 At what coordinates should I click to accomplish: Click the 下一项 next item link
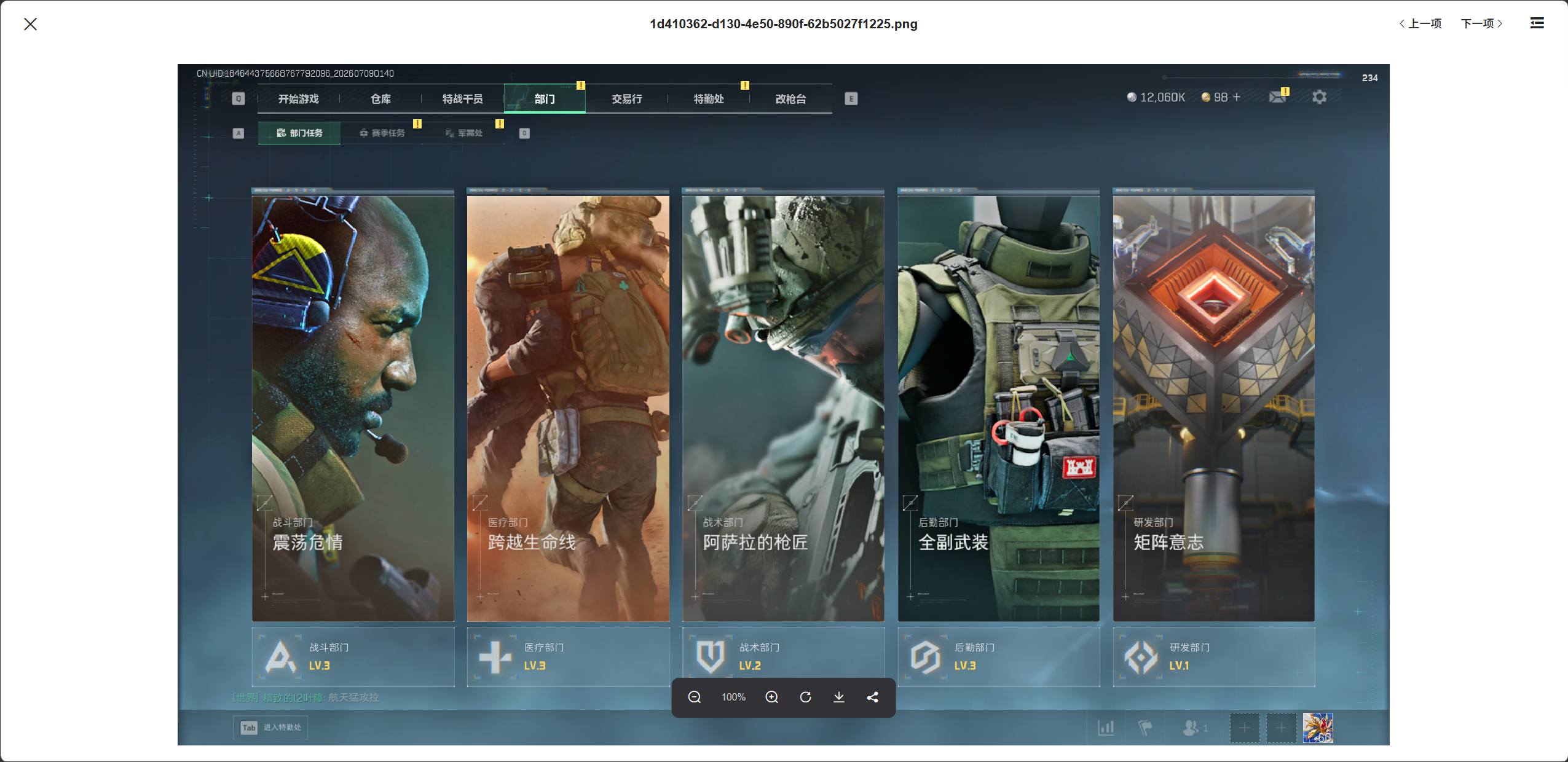[1482, 23]
